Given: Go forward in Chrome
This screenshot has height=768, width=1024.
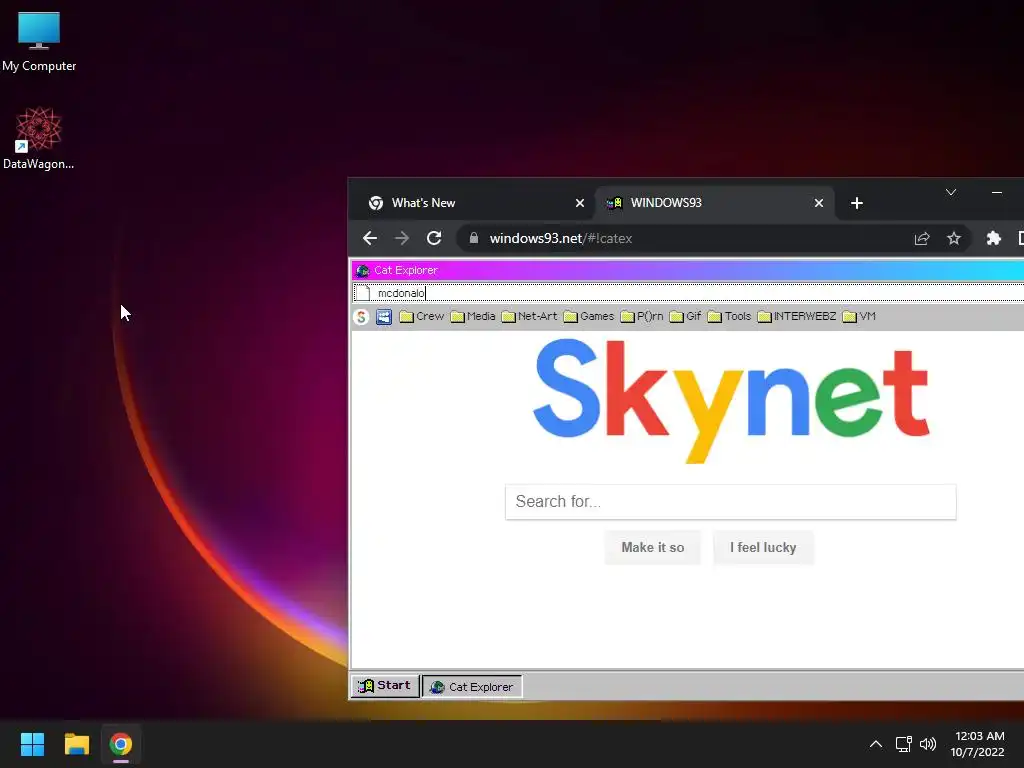Looking at the screenshot, I should pyautogui.click(x=402, y=238).
